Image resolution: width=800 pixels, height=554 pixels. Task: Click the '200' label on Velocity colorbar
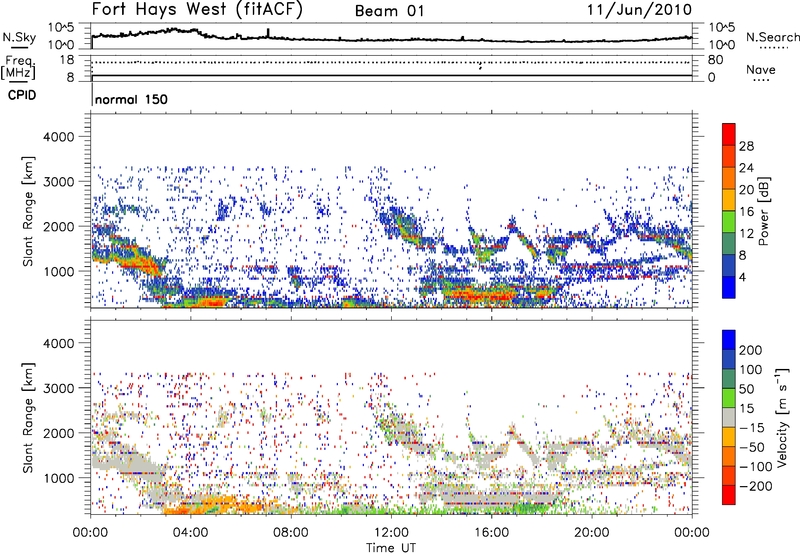tap(751, 350)
